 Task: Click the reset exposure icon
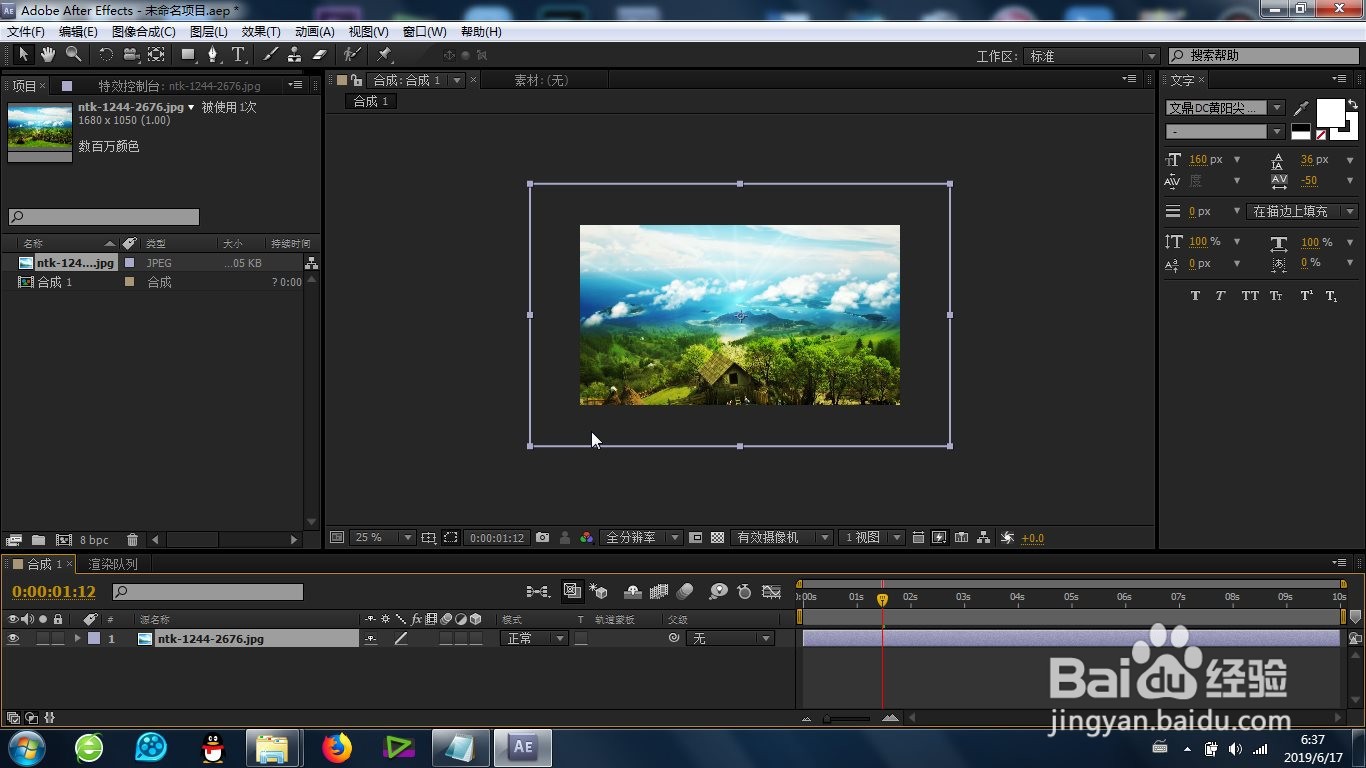tap(1007, 537)
